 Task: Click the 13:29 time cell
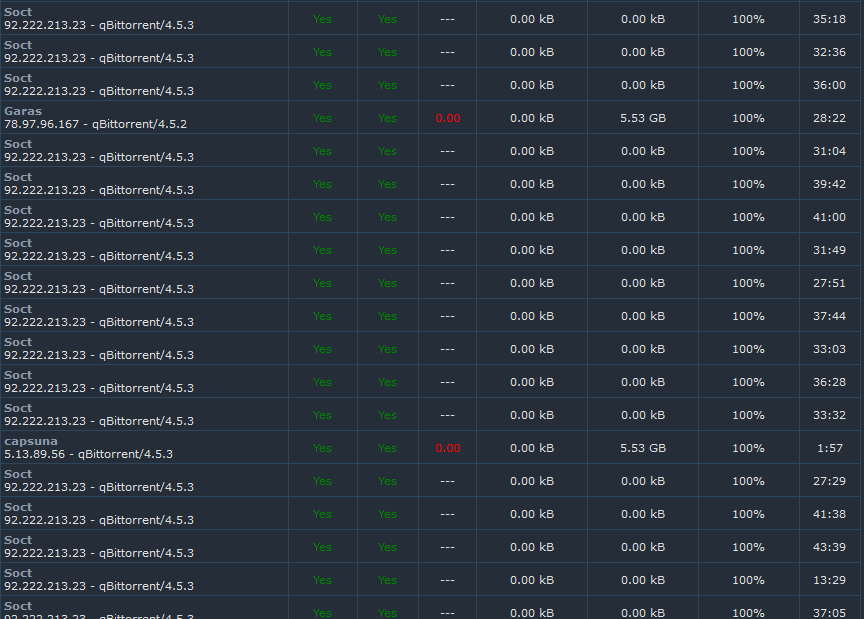coord(829,580)
